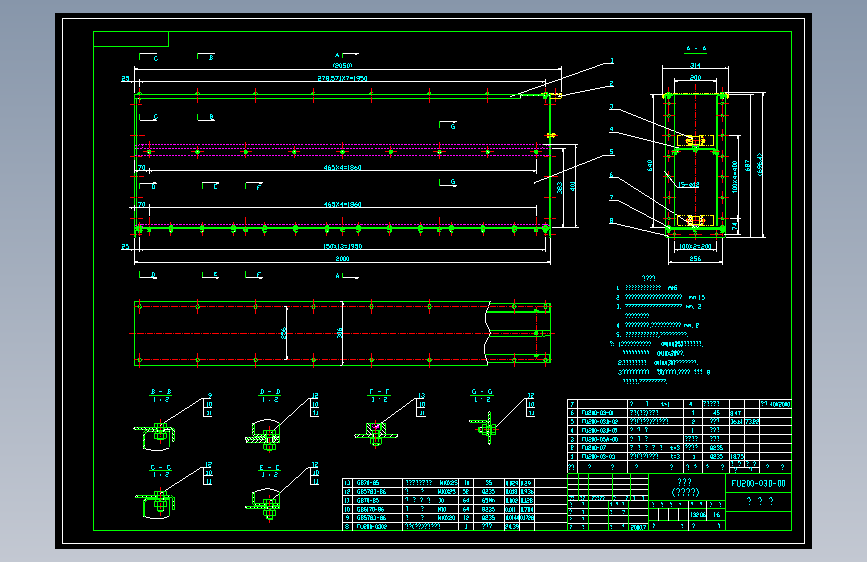This screenshot has height=562, width=867.
Task: Select the 314 width dimension in cross-section
Action: coord(695,65)
